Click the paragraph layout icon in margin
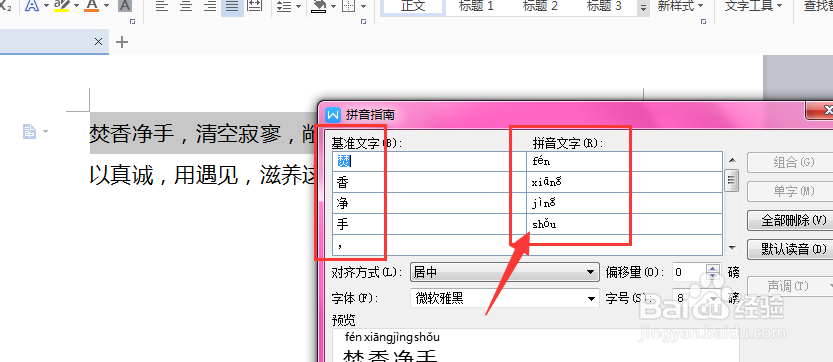 pyautogui.click(x=29, y=131)
